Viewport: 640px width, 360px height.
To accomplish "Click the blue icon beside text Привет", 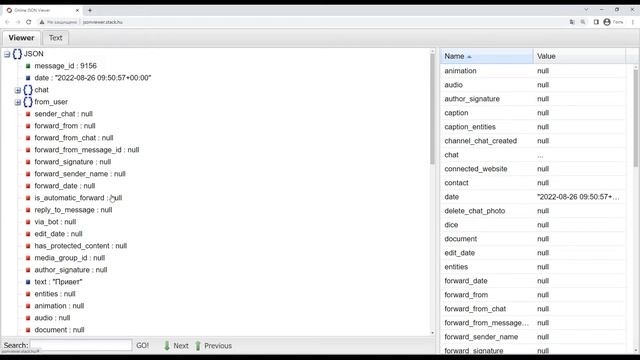I will (28, 282).
